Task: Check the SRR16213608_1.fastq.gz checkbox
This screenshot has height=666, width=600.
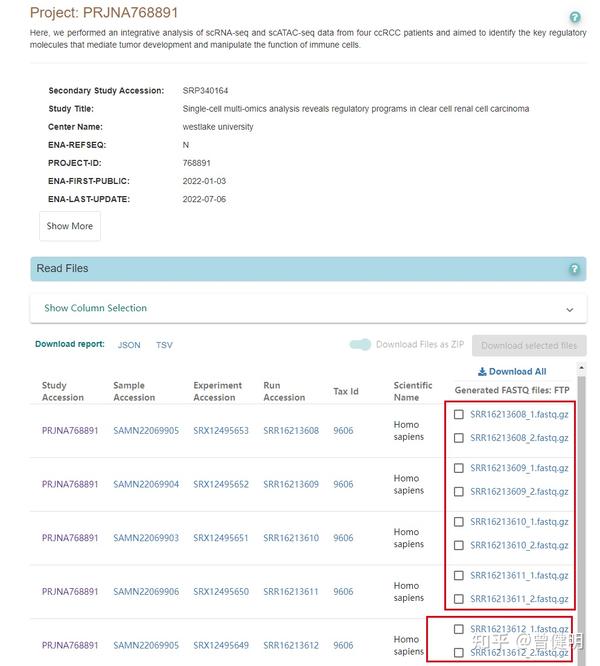Action: click(459, 414)
